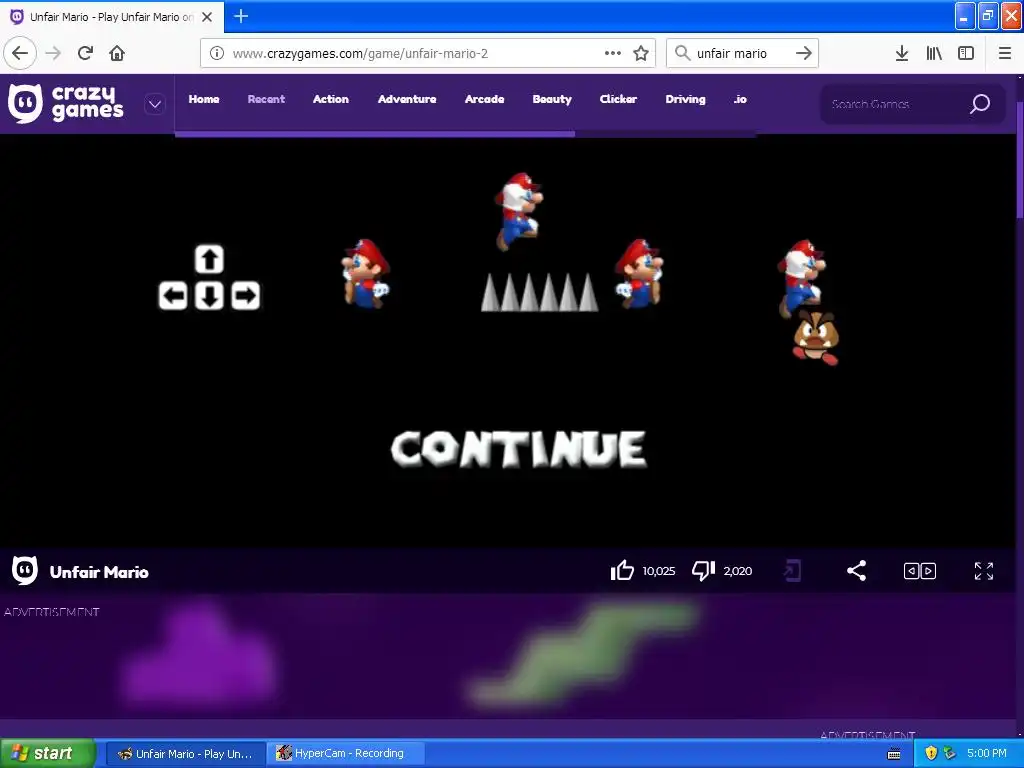Share the game with the share icon

(856, 571)
